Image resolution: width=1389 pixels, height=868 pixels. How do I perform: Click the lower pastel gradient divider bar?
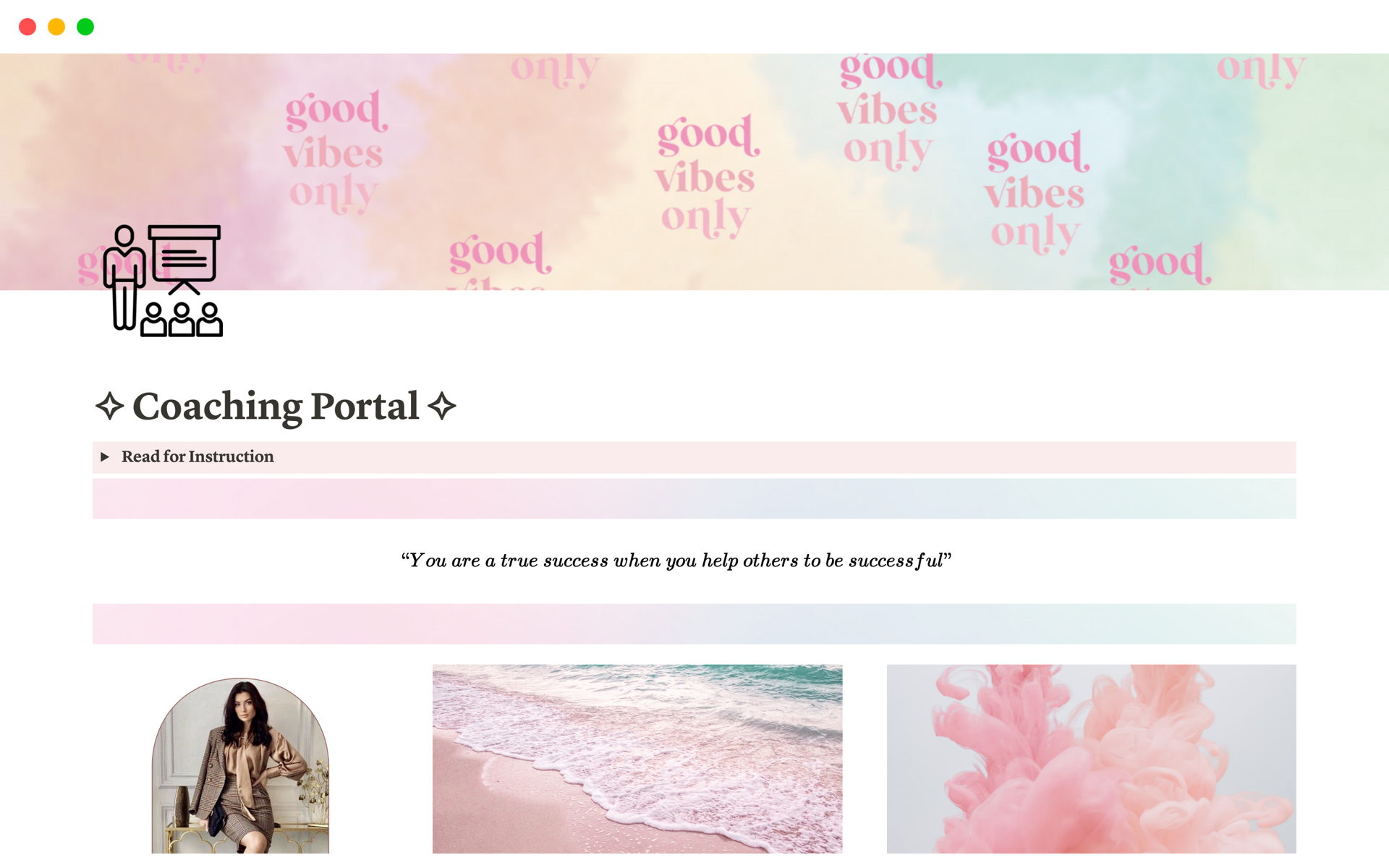coord(694,624)
